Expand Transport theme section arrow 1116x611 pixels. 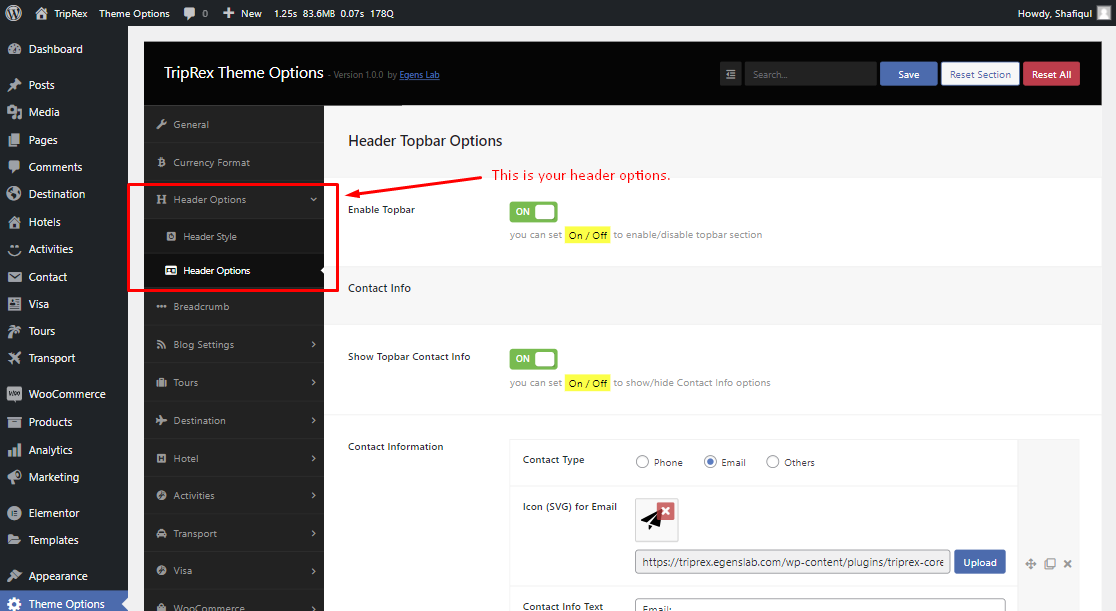(x=313, y=533)
